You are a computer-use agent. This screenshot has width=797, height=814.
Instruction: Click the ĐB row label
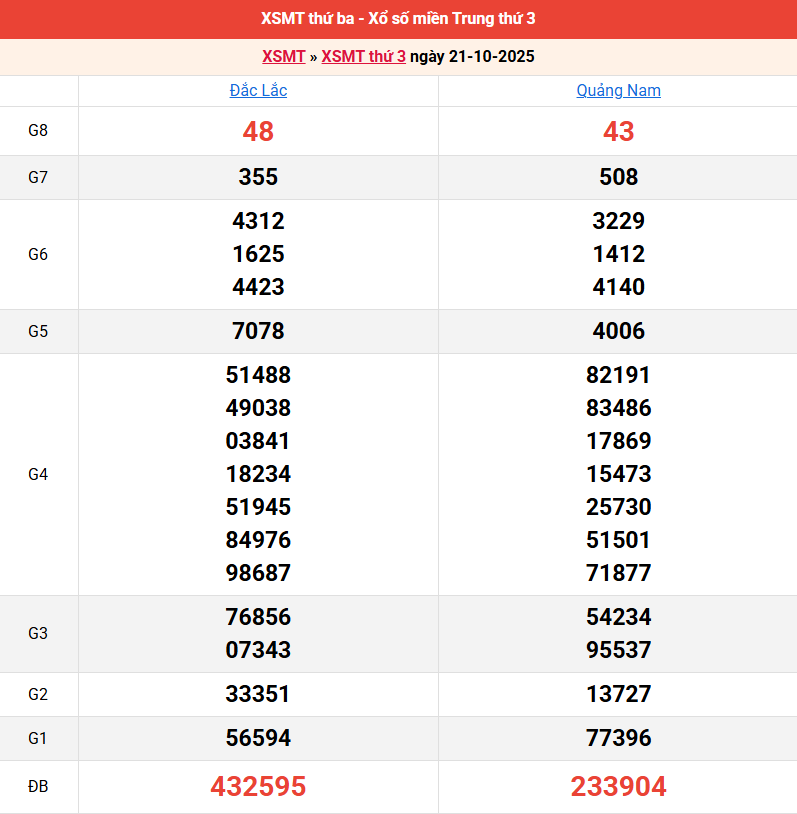click(38, 787)
